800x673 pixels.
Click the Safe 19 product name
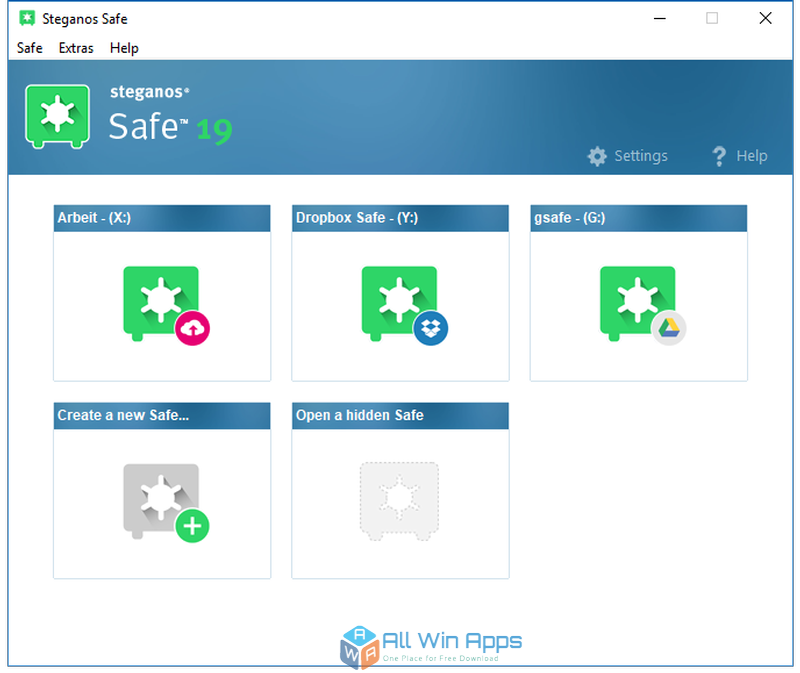(170, 127)
